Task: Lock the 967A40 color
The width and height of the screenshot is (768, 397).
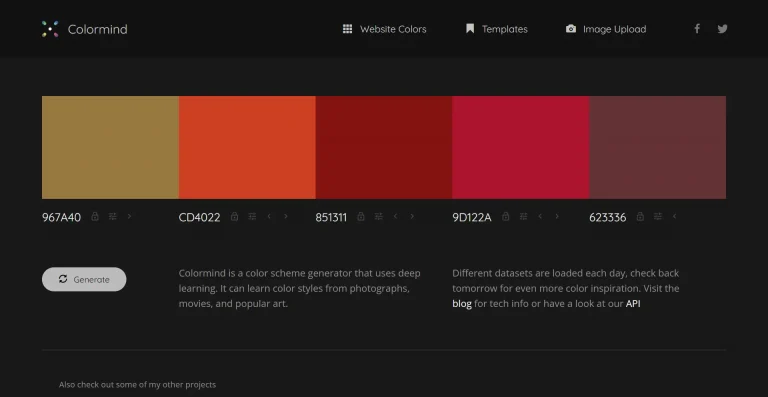Action: tap(95, 216)
